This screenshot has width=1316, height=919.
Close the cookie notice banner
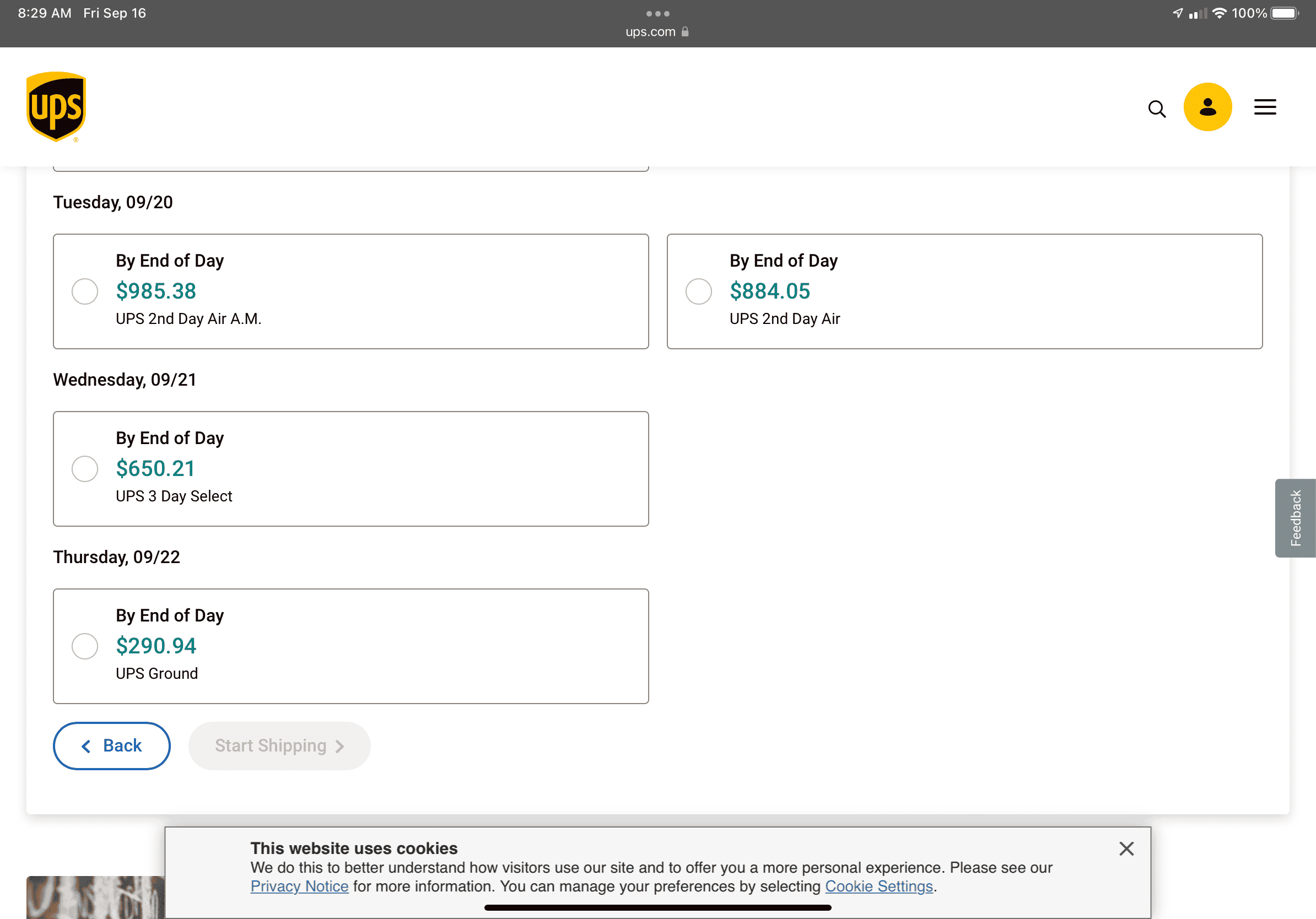(x=1126, y=848)
